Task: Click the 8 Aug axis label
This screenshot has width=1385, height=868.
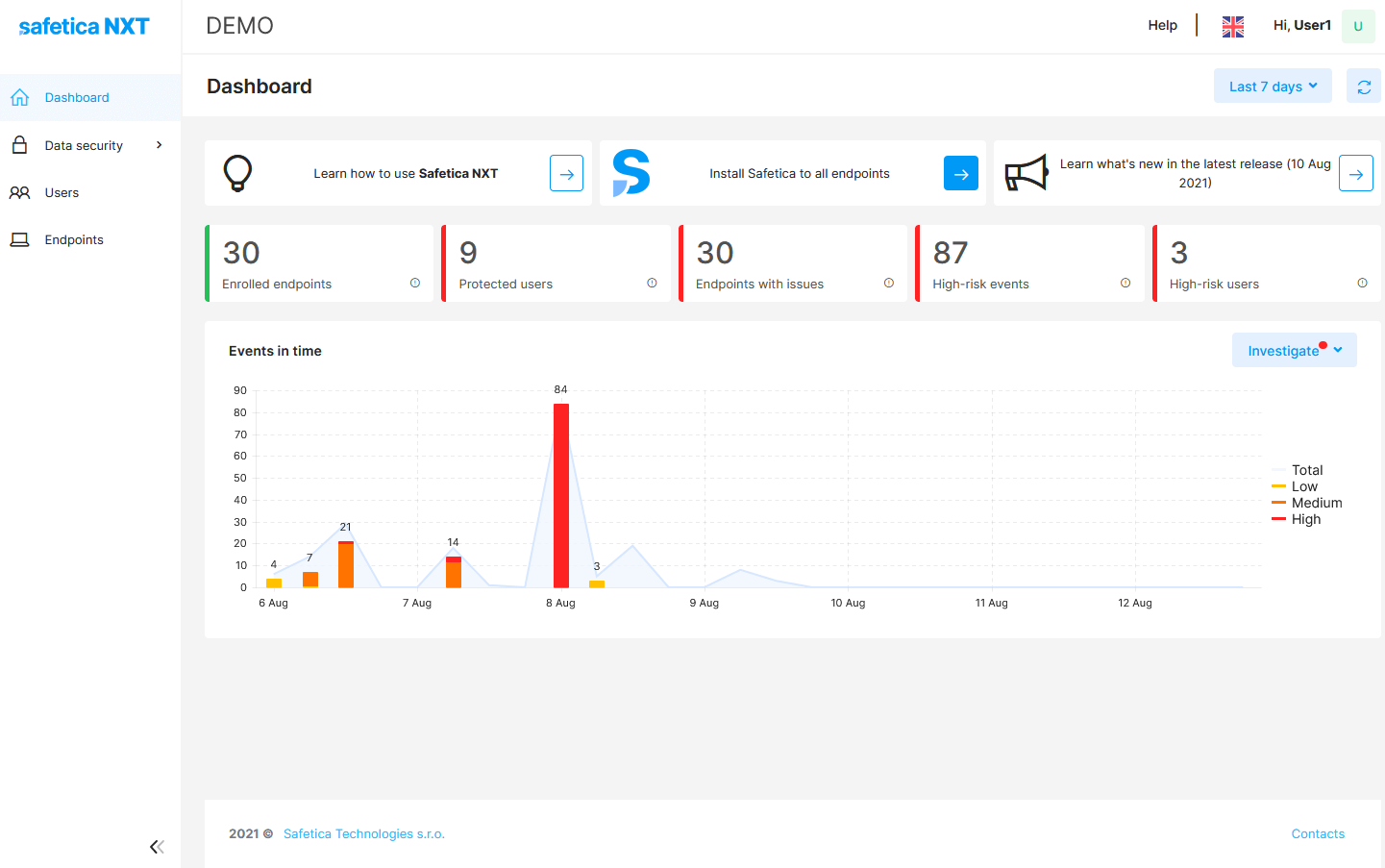Action: pos(560,603)
